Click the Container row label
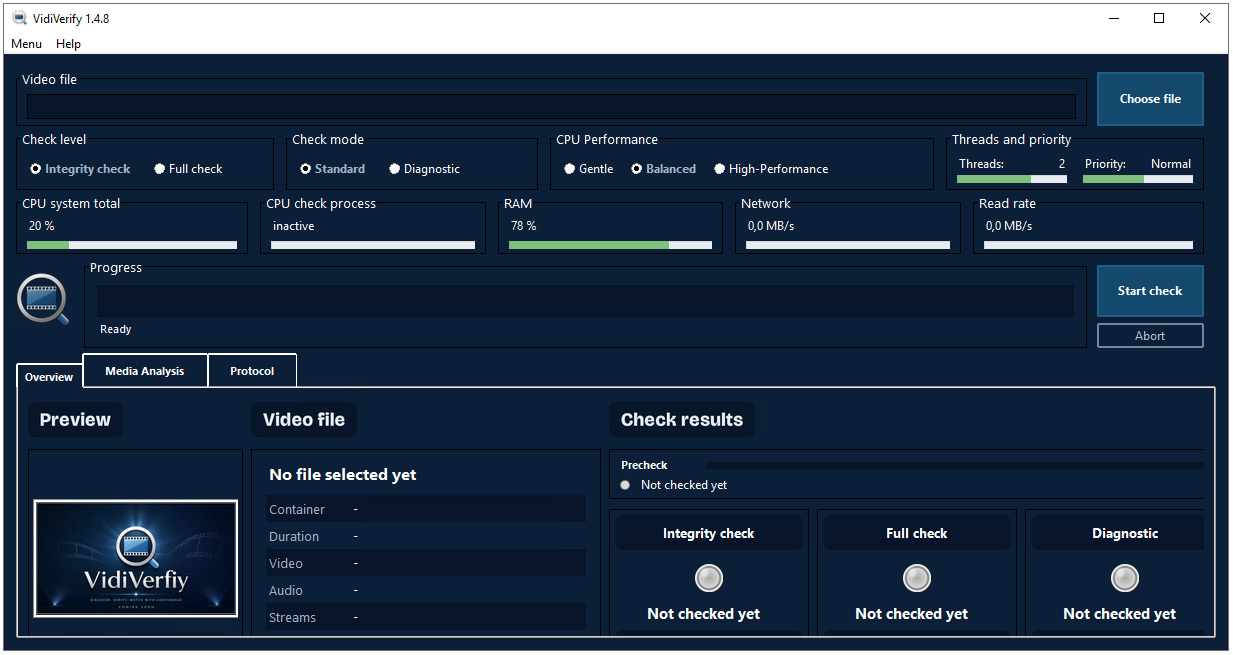Screen dimensions: 1233x655 click(x=297, y=510)
